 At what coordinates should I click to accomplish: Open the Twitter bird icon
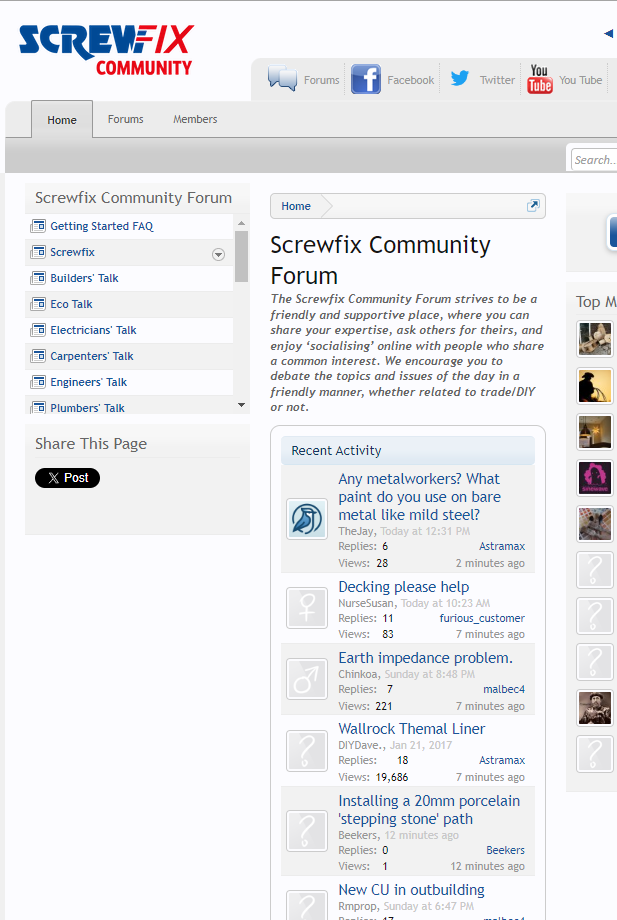coord(460,79)
